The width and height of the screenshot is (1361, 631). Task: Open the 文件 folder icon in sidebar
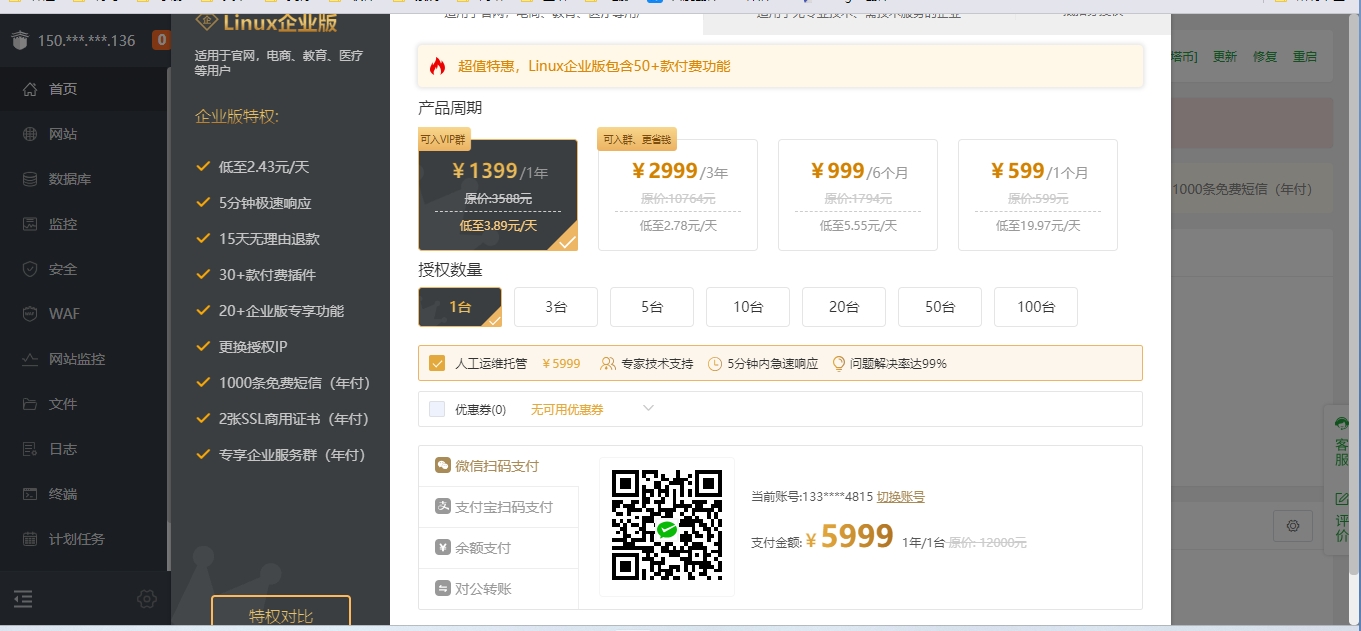(30, 404)
